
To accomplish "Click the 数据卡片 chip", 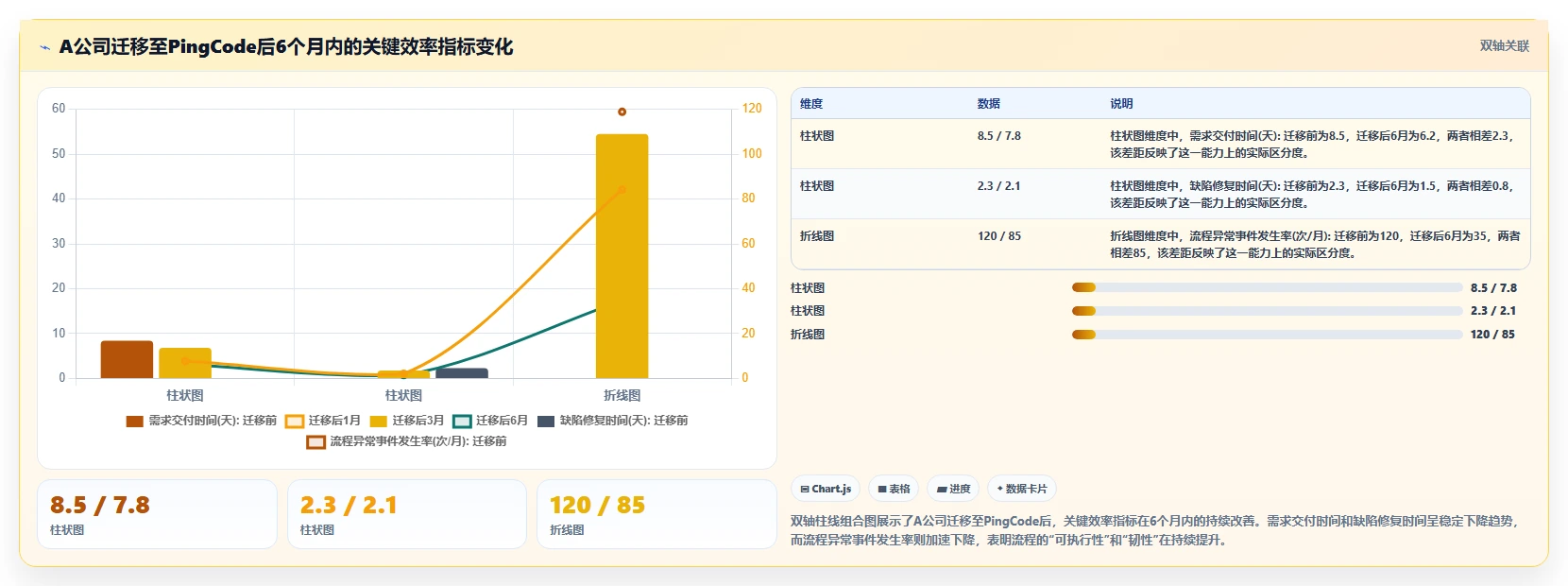I will tap(1022, 489).
